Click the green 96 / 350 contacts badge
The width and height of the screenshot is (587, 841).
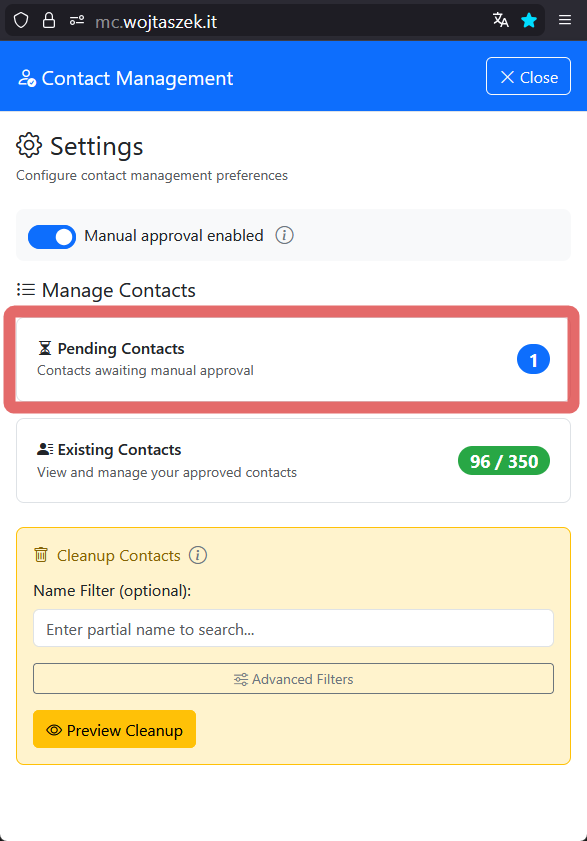pyautogui.click(x=503, y=460)
